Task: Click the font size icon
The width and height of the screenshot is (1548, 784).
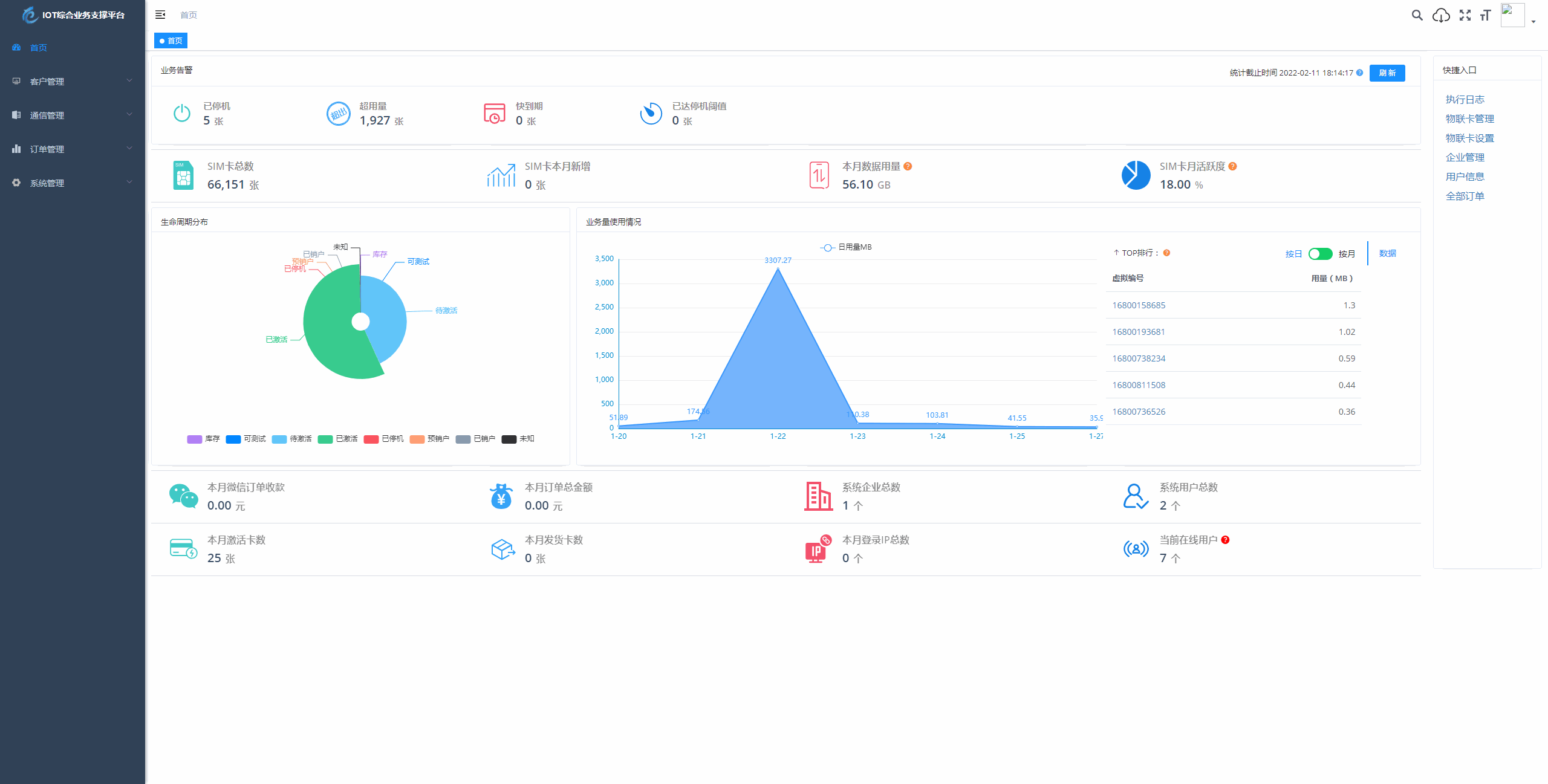Action: 1485,15
